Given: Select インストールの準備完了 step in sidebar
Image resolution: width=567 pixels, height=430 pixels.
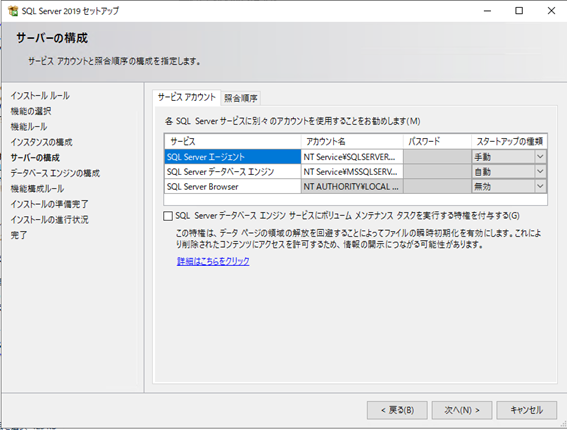Looking at the screenshot, I should tap(49, 204).
